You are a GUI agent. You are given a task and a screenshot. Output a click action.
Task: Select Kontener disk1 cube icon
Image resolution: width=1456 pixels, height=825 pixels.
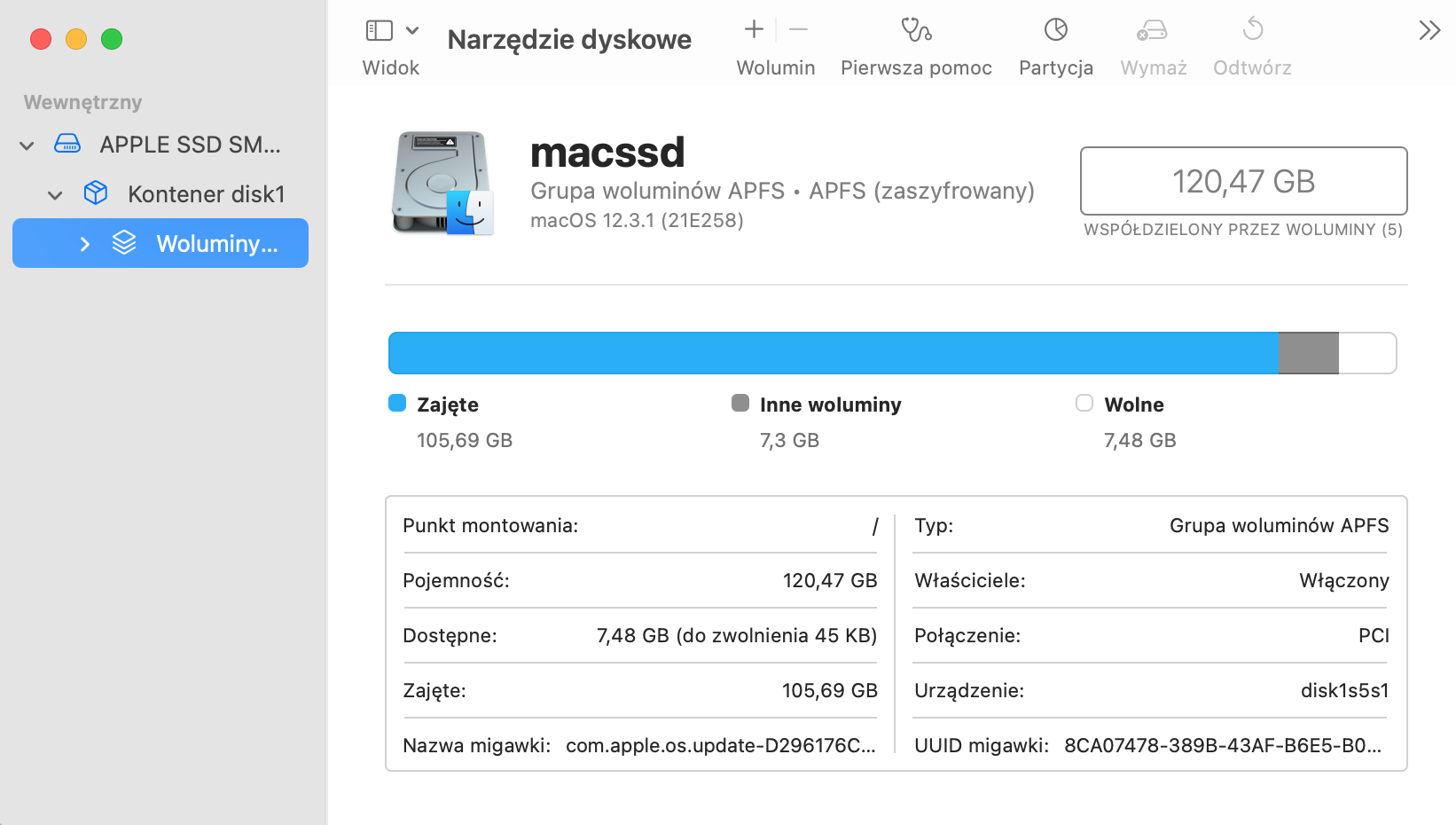(x=96, y=192)
